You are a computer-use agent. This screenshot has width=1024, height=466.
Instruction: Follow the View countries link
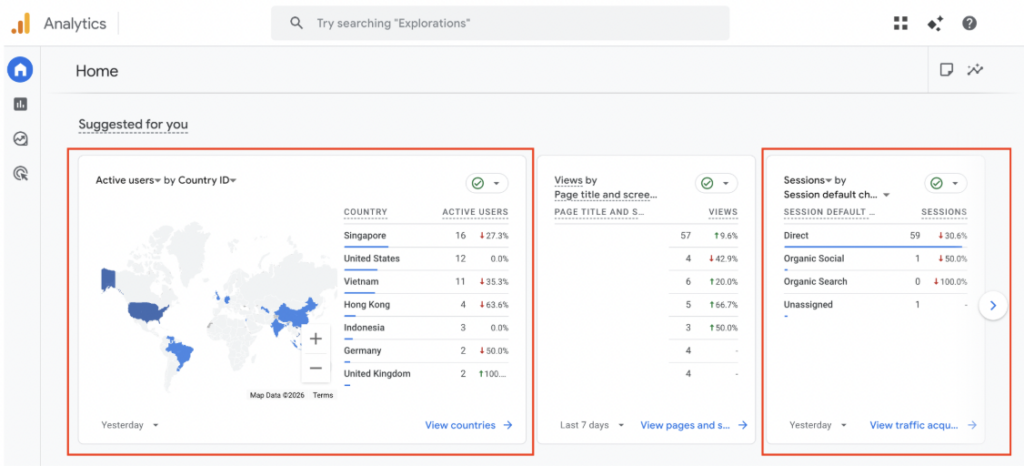pyautogui.click(x=468, y=425)
